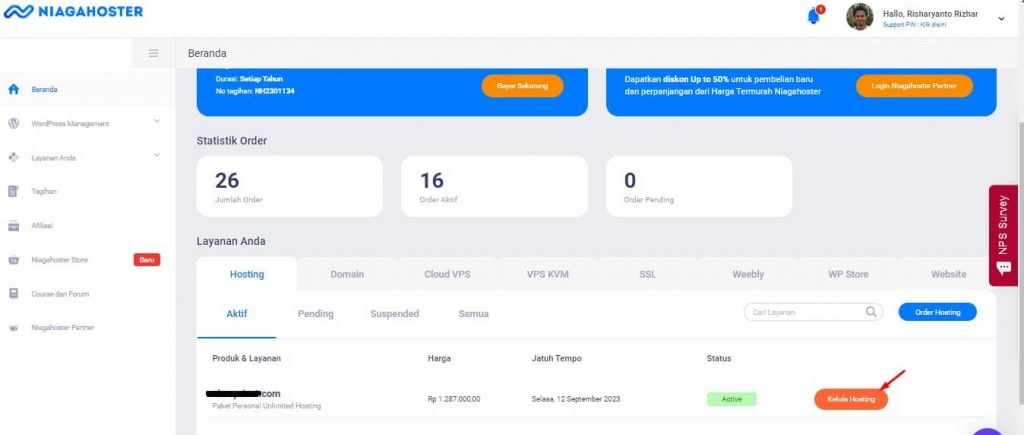Click the Beranda home icon in sidebar

pos(13,89)
